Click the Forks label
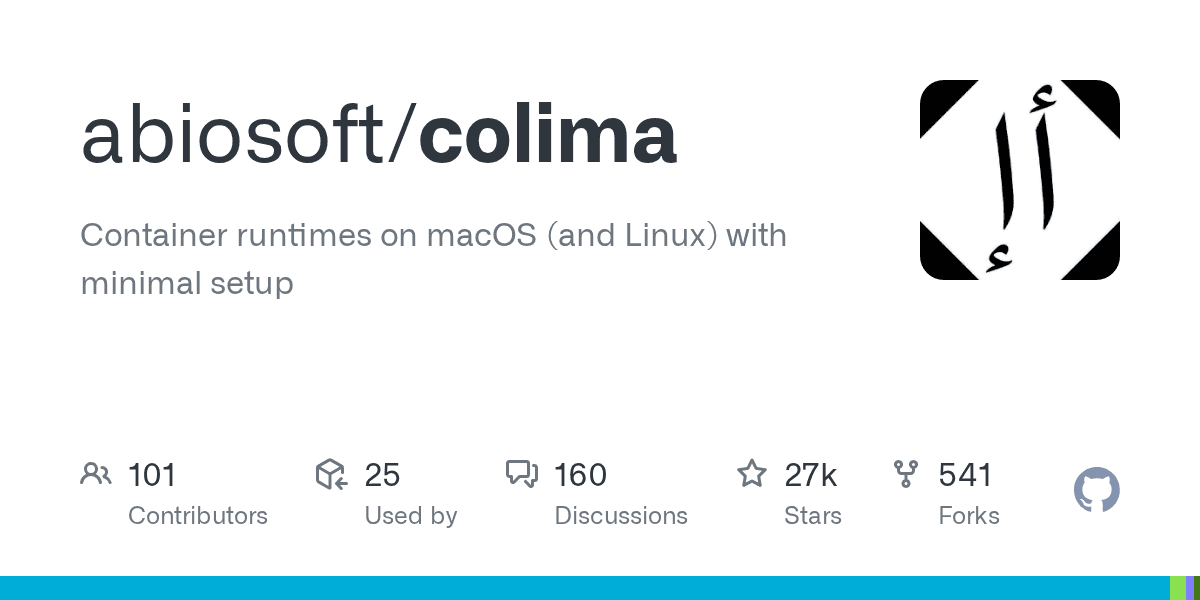This screenshot has height=600, width=1200. (968, 516)
